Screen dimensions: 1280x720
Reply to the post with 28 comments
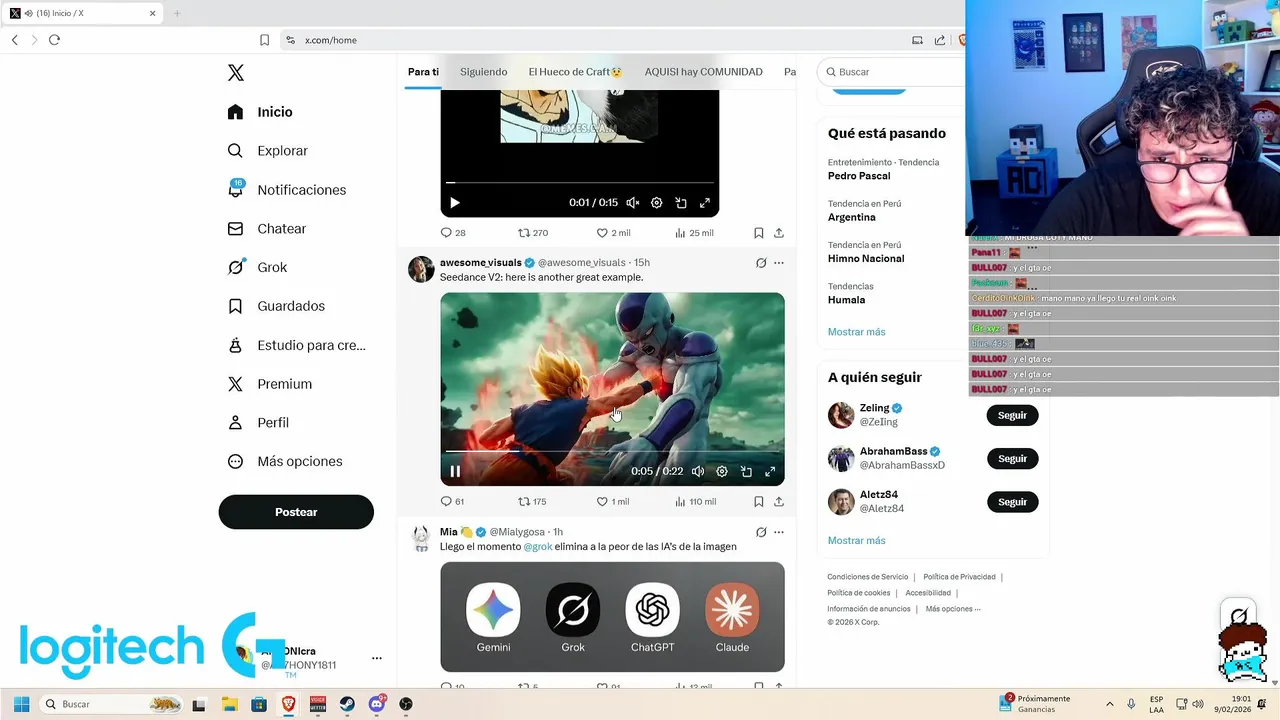click(x=453, y=233)
